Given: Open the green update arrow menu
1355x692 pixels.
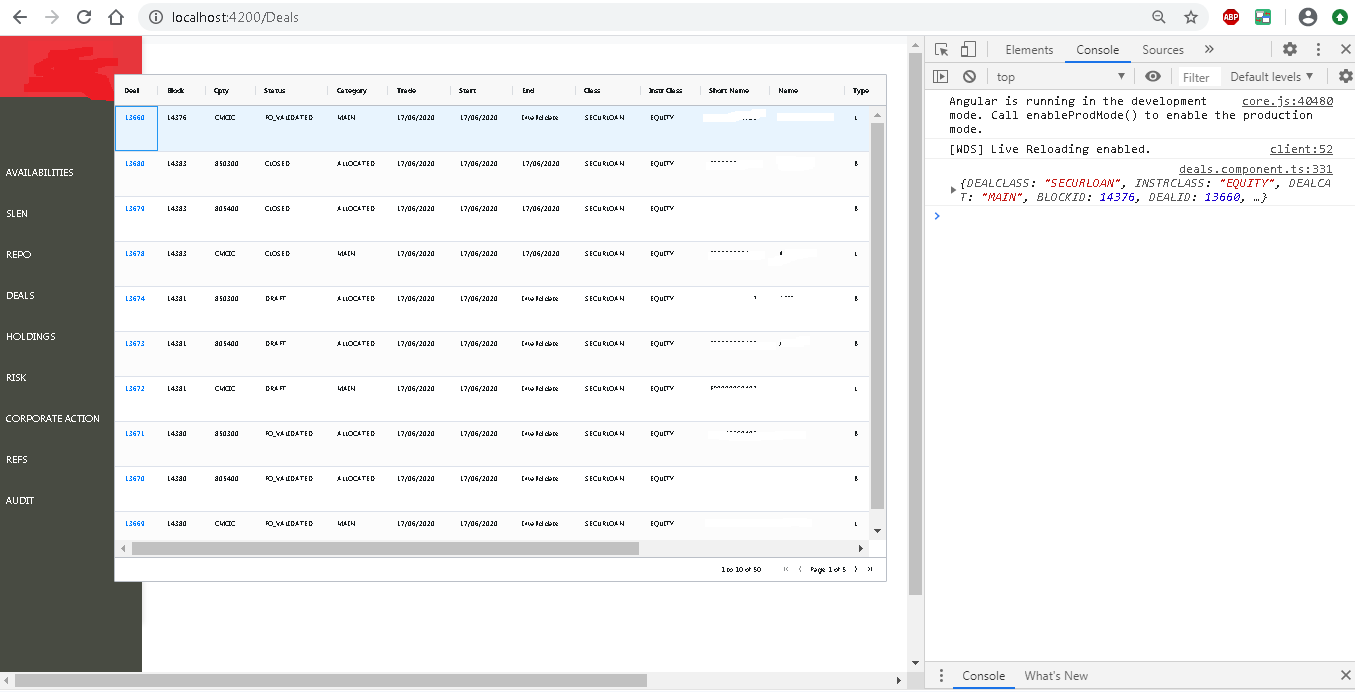Looking at the screenshot, I should (x=1339, y=17).
